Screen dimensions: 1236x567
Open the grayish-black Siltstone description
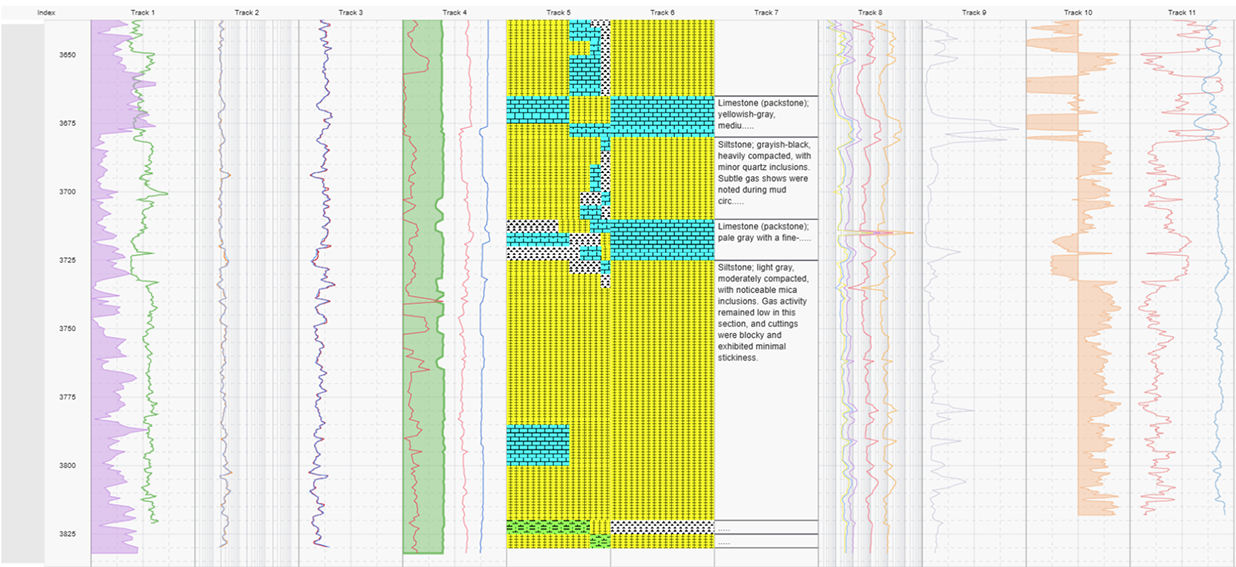[766, 178]
